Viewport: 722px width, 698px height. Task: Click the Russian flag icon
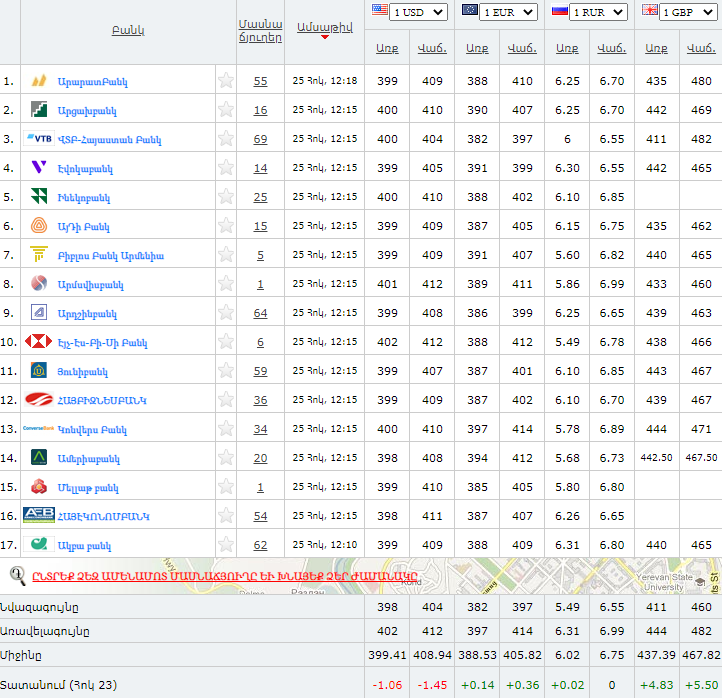pyautogui.click(x=559, y=10)
